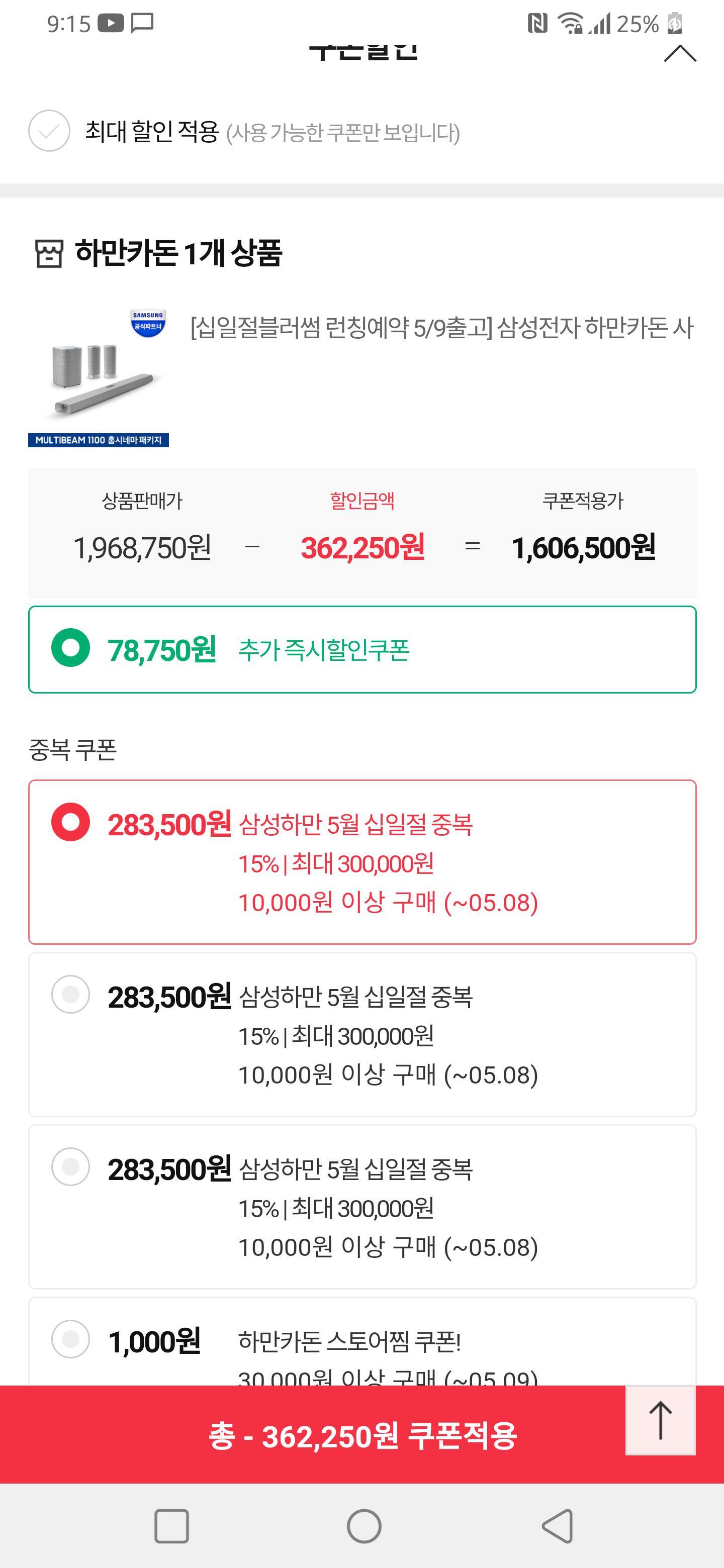The width and height of the screenshot is (724, 1568).
Task: Select the first 283,500원 duplicate coupon
Action: point(70,822)
